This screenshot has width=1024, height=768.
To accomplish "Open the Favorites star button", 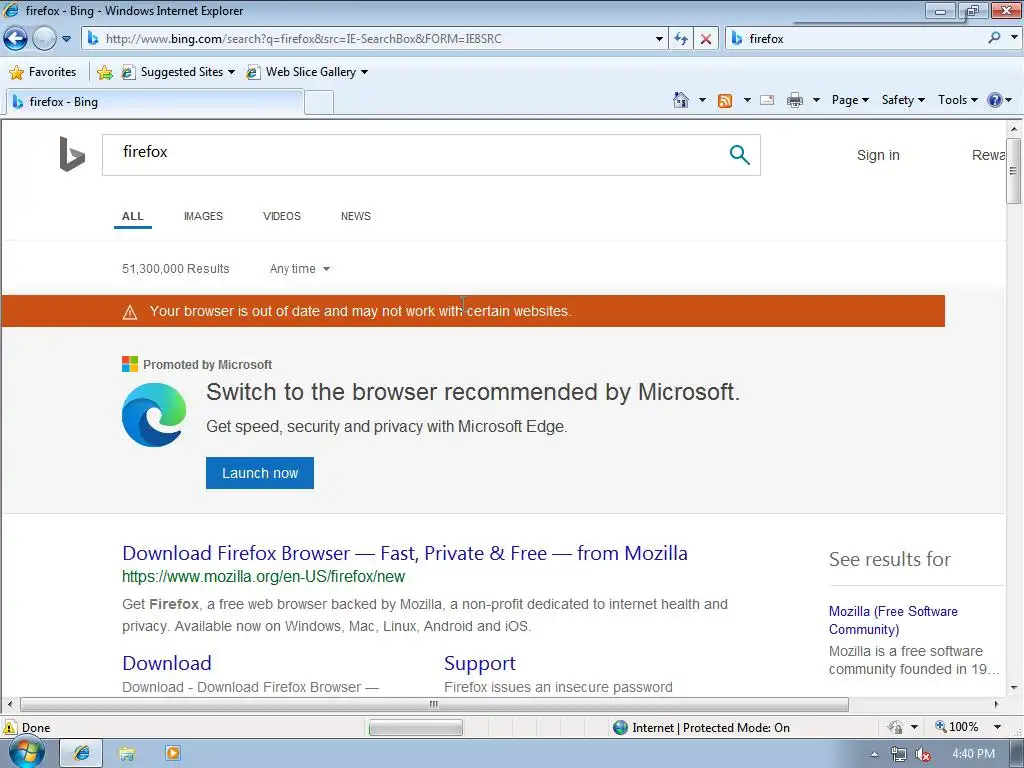I will point(43,72).
